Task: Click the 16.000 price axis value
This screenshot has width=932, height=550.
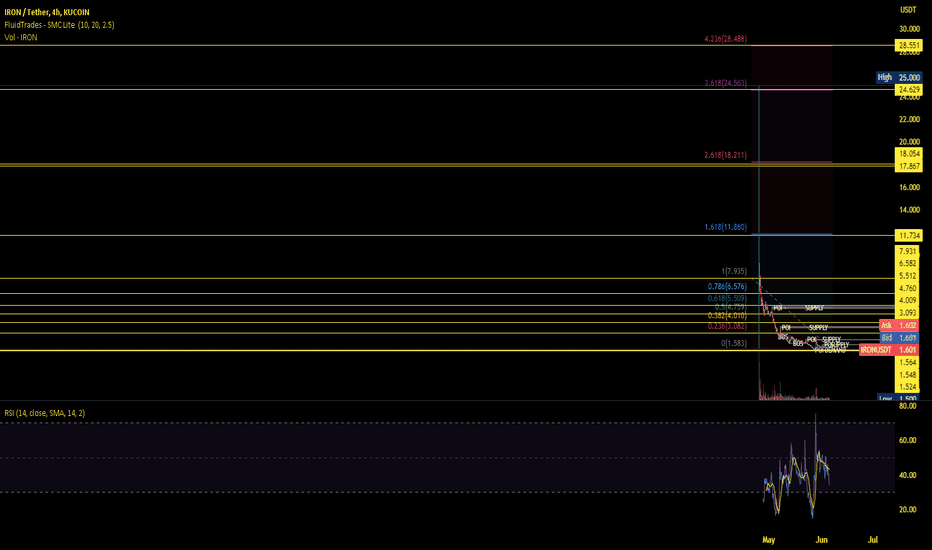Action: (909, 187)
